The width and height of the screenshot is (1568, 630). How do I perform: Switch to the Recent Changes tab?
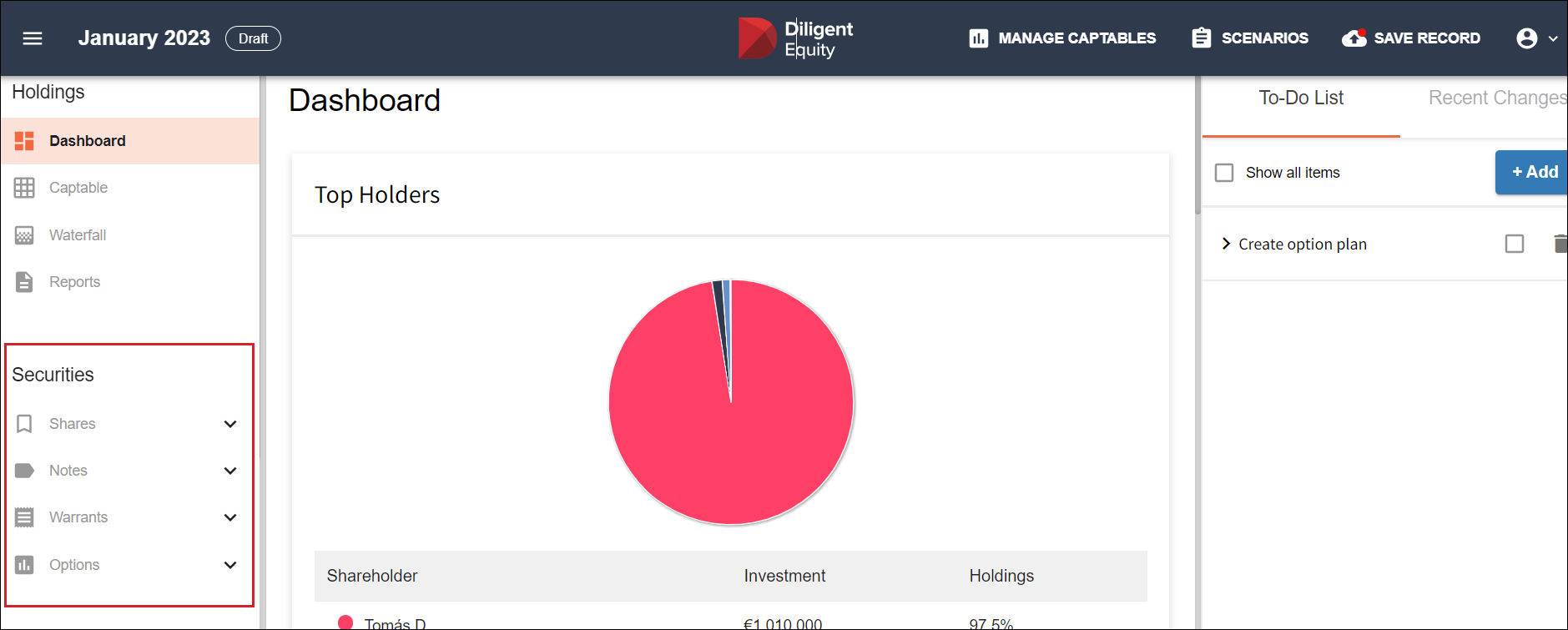pyautogui.click(x=1496, y=98)
